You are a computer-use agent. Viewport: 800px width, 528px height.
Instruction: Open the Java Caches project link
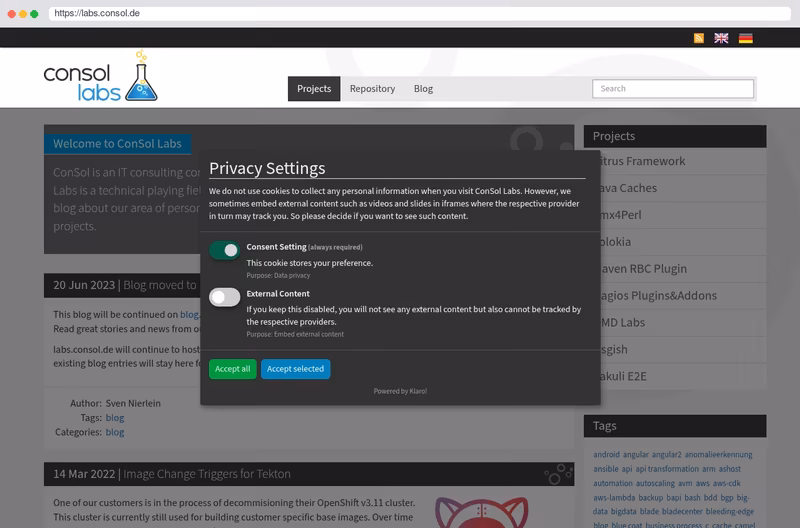point(675,188)
